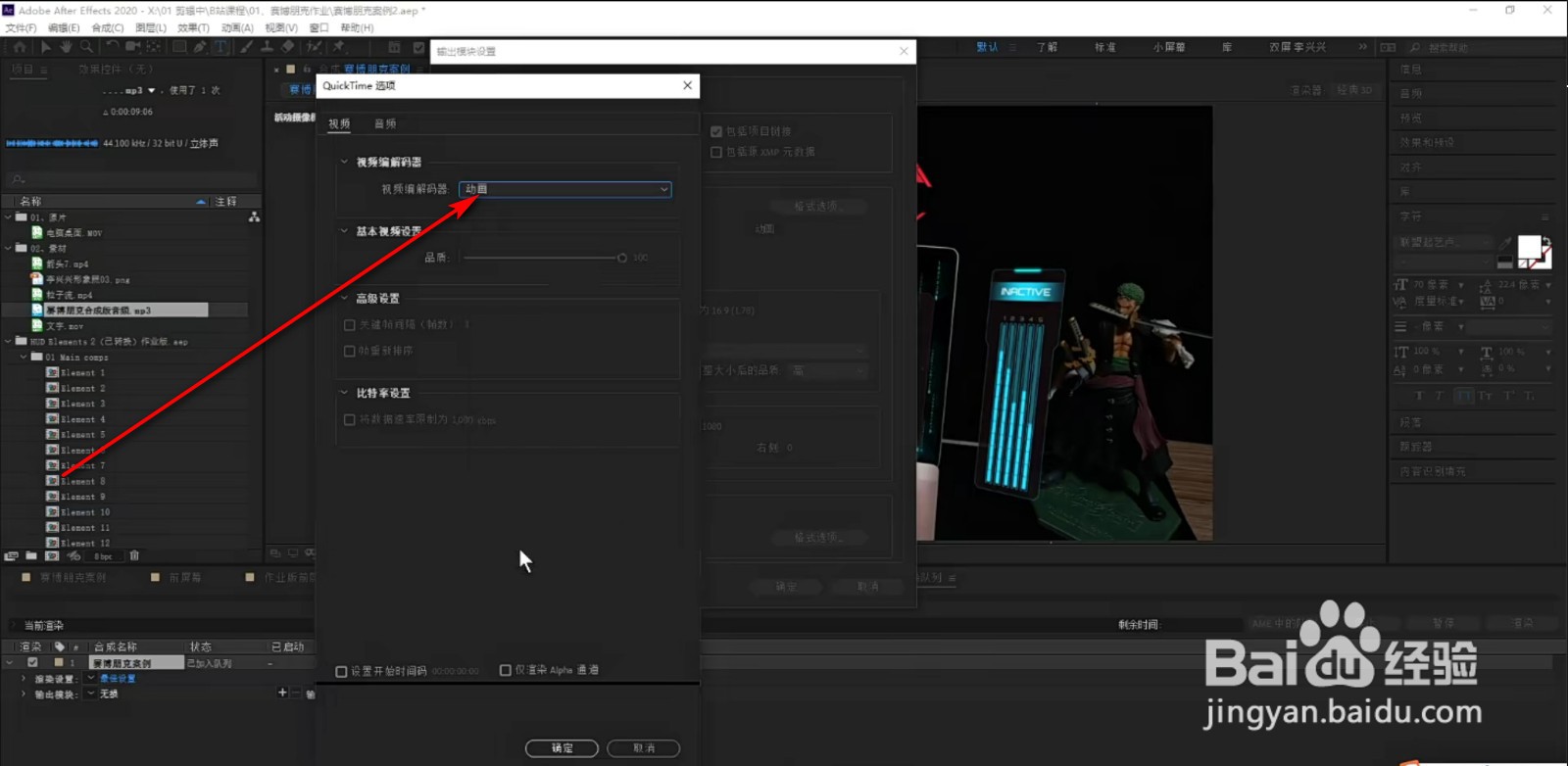The width and height of the screenshot is (1568, 766).
Task: Select the Pen tool
Action: pyautogui.click(x=200, y=47)
